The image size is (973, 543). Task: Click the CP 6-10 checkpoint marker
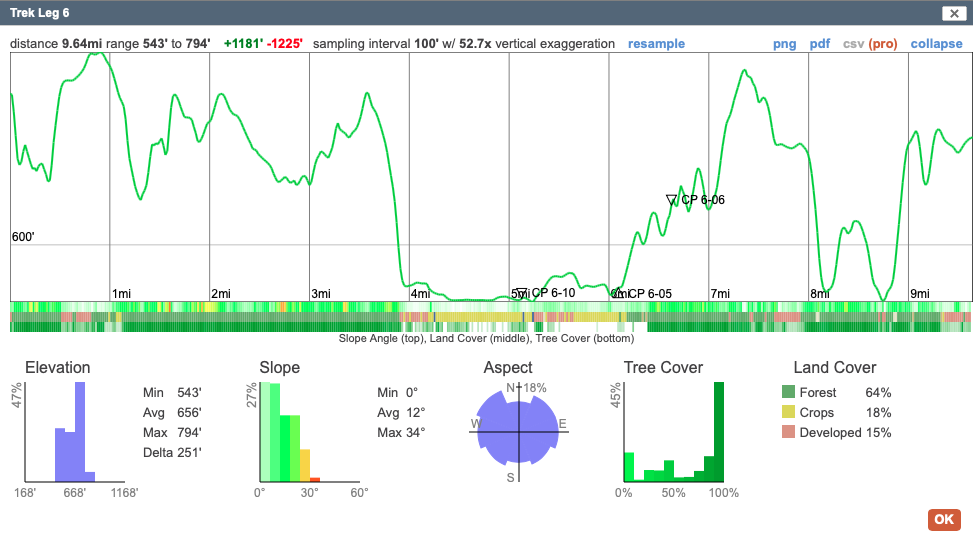521,293
